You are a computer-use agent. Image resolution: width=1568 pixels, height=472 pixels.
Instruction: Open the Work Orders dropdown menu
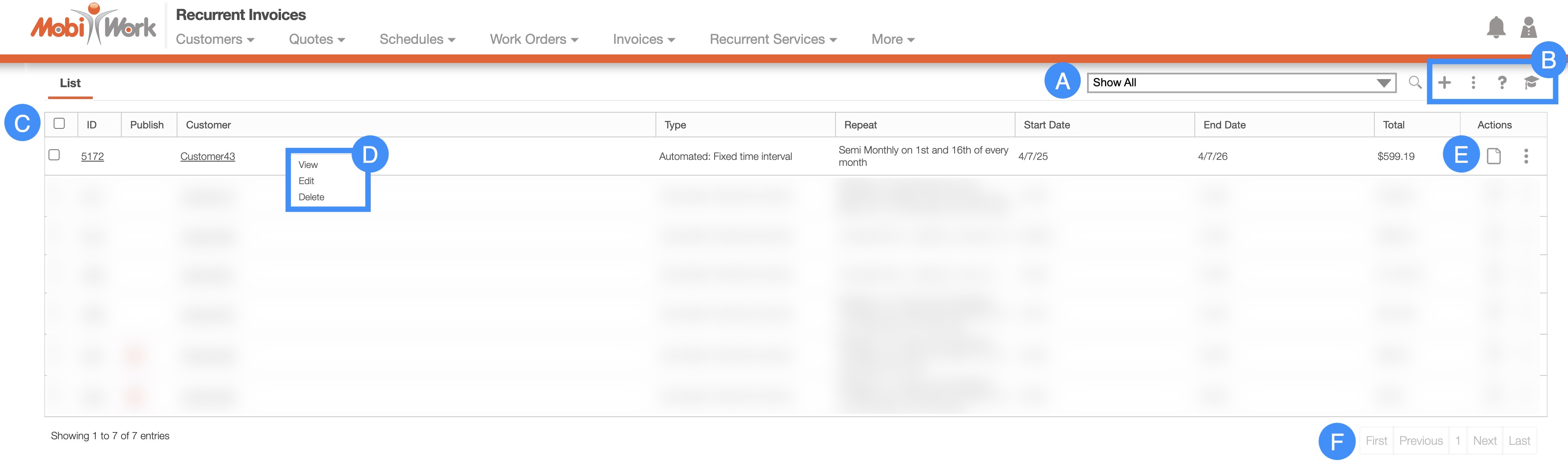pos(533,40)
